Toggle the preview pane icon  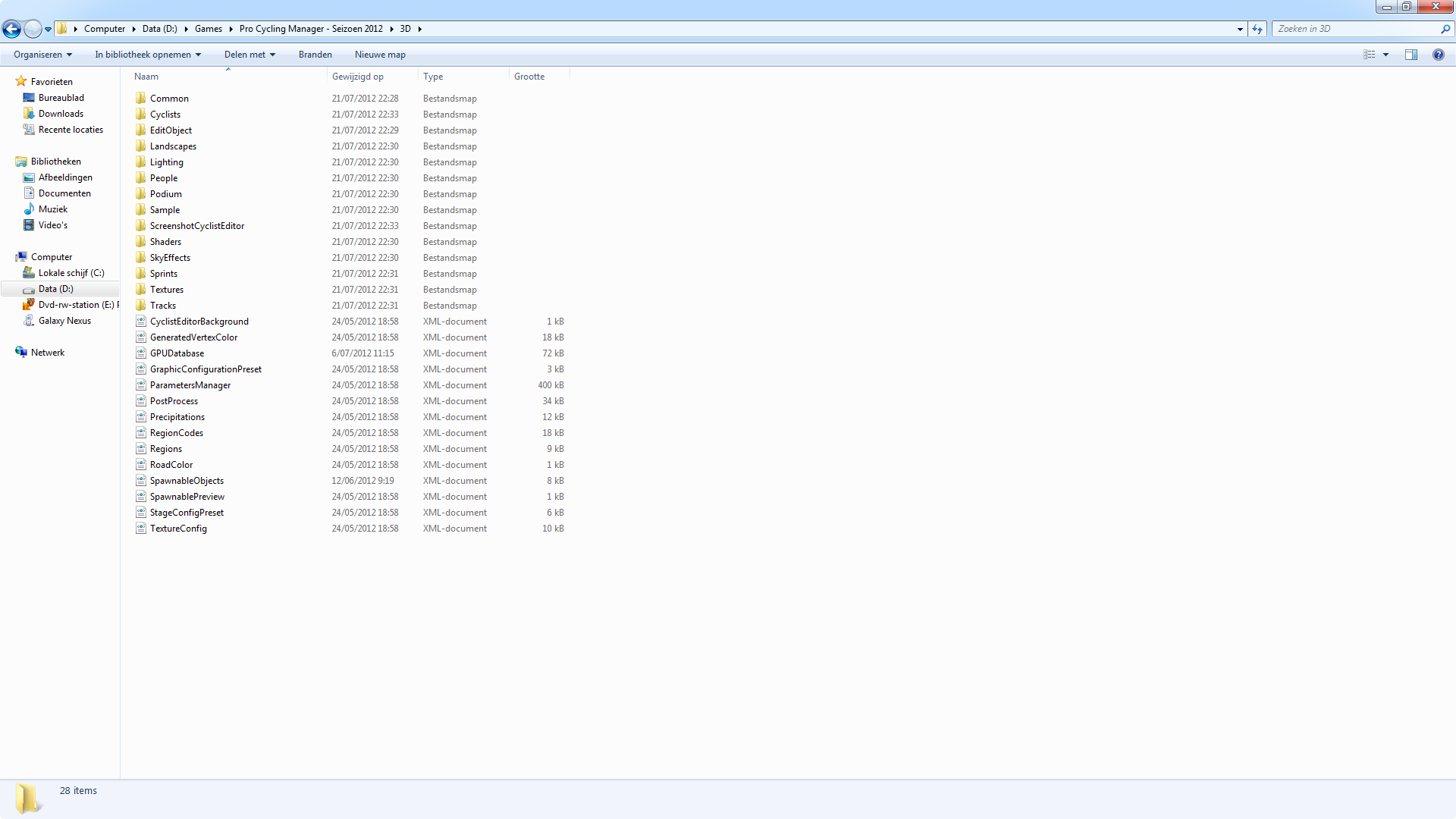1410,55
